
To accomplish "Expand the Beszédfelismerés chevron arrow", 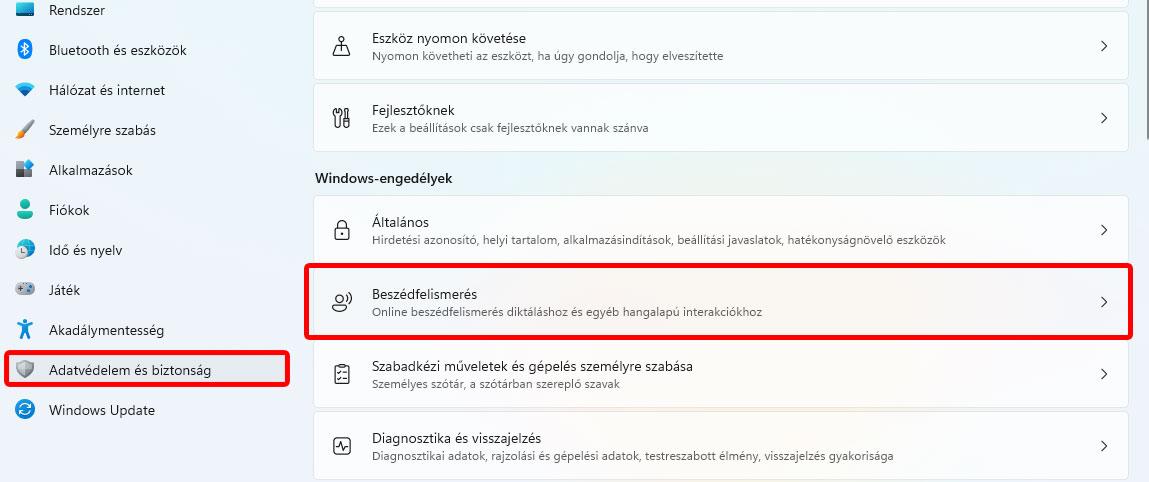I will tap(1104, 302).
